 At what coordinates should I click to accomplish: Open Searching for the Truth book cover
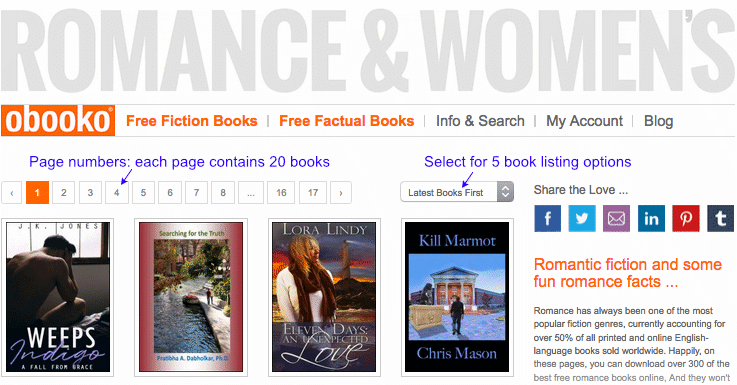pos(191,297)
